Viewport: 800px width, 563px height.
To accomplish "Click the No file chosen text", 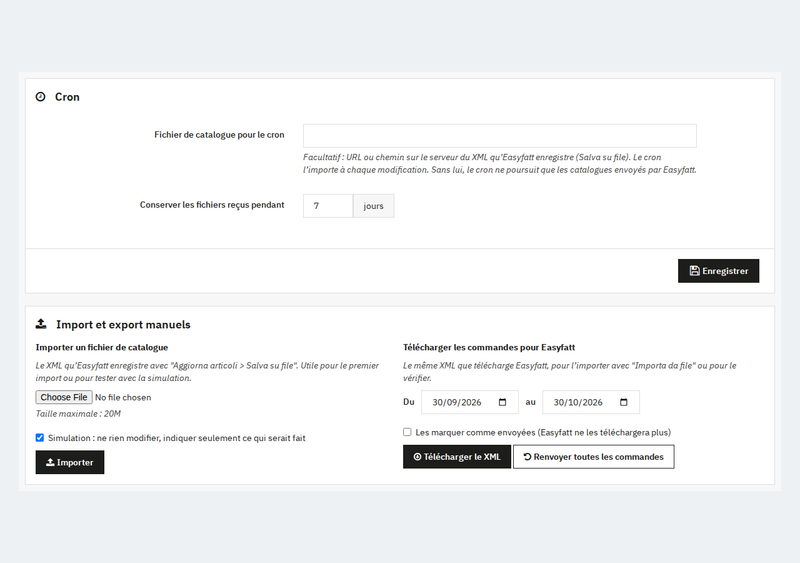I will coord(123,397).
